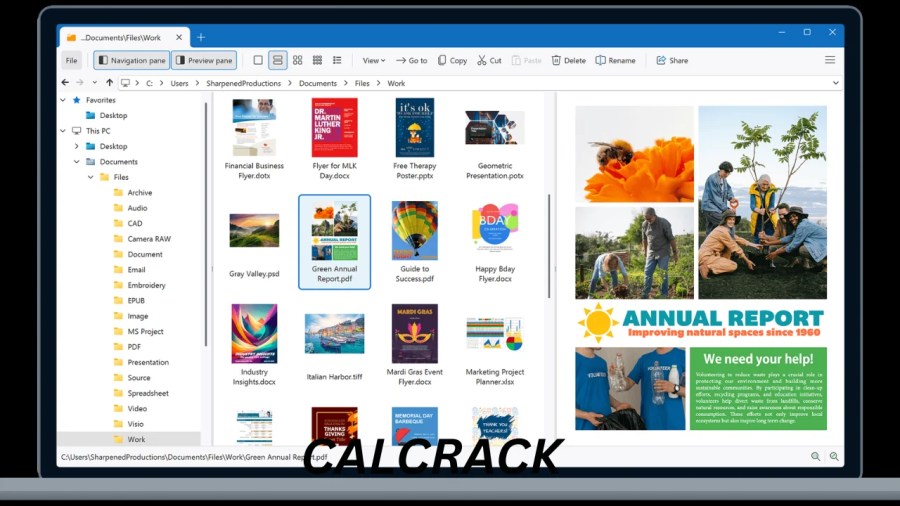Select Guide to Success.pdf file

click(x=415, y=242)
